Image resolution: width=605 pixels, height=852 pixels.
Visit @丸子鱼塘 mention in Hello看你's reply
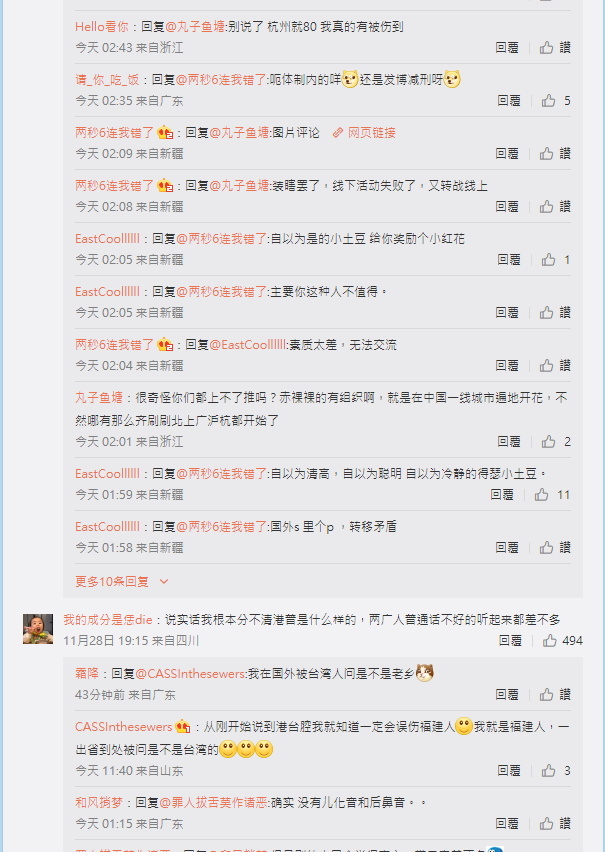(195, 27)
